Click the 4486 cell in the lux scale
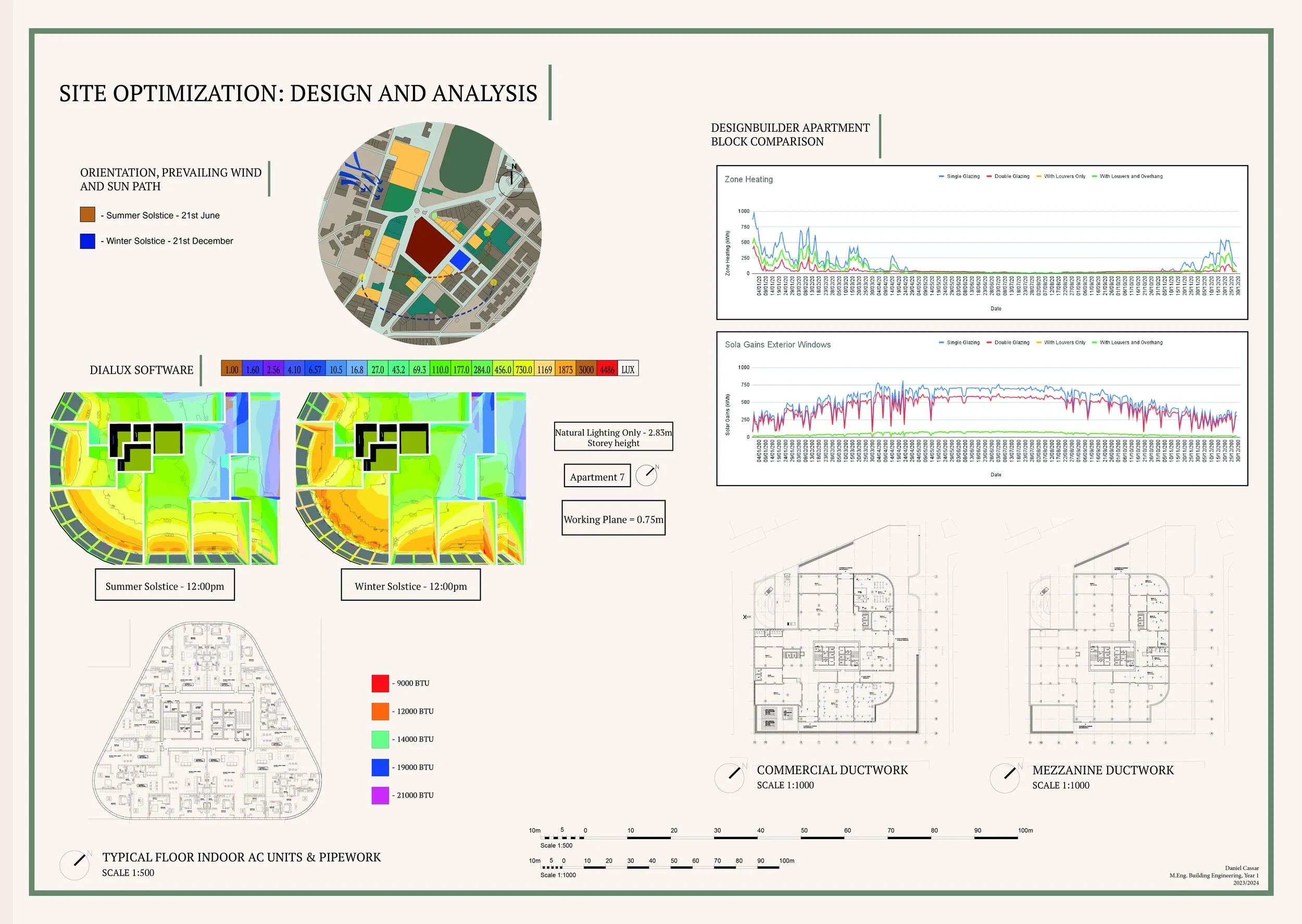This screenshot has width=1302, height=924. [607, 369]
